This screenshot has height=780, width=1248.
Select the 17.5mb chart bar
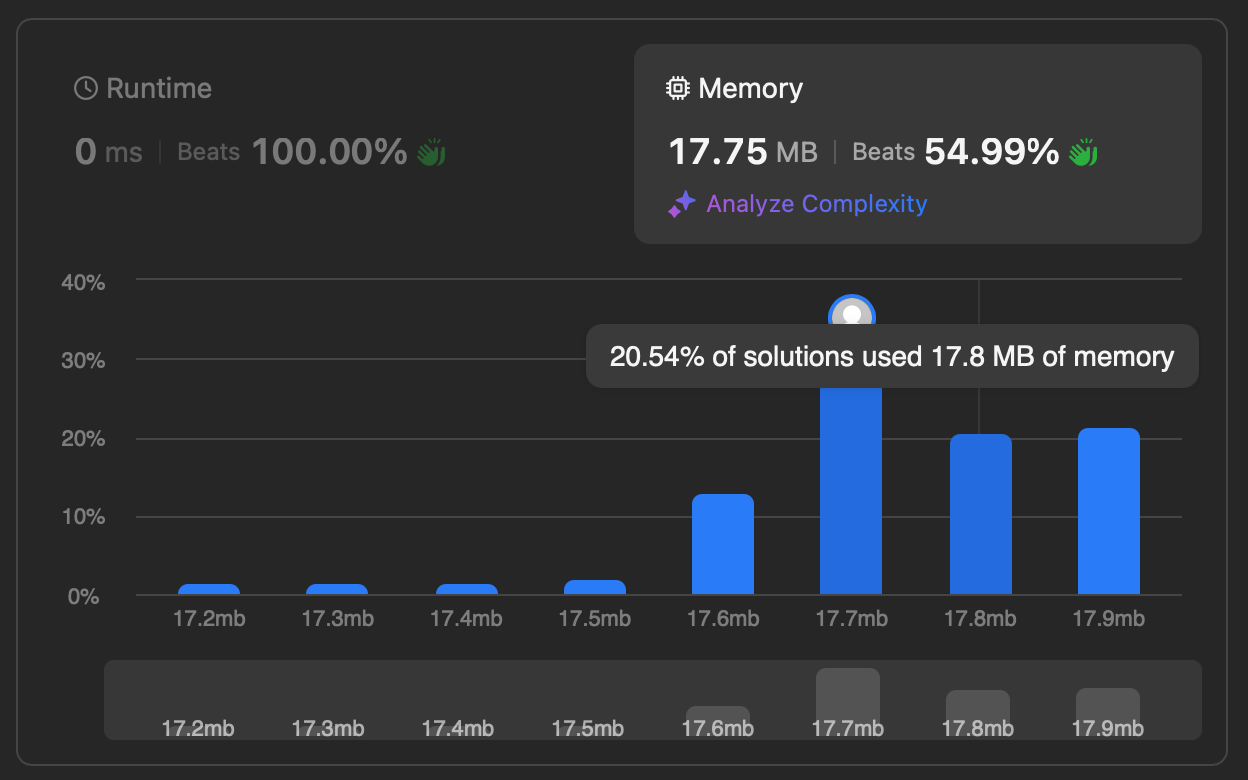tap(595, 587)
